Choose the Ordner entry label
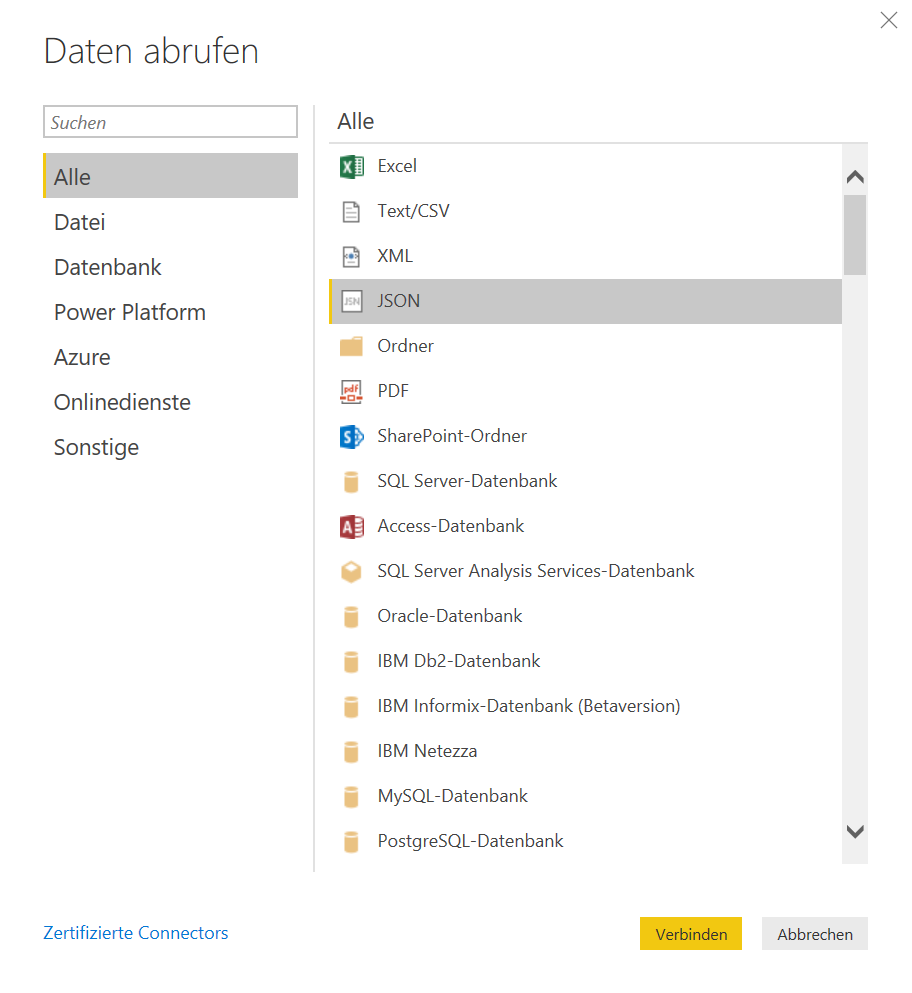This screenshot has width=912, height=993. click(405, 346)
